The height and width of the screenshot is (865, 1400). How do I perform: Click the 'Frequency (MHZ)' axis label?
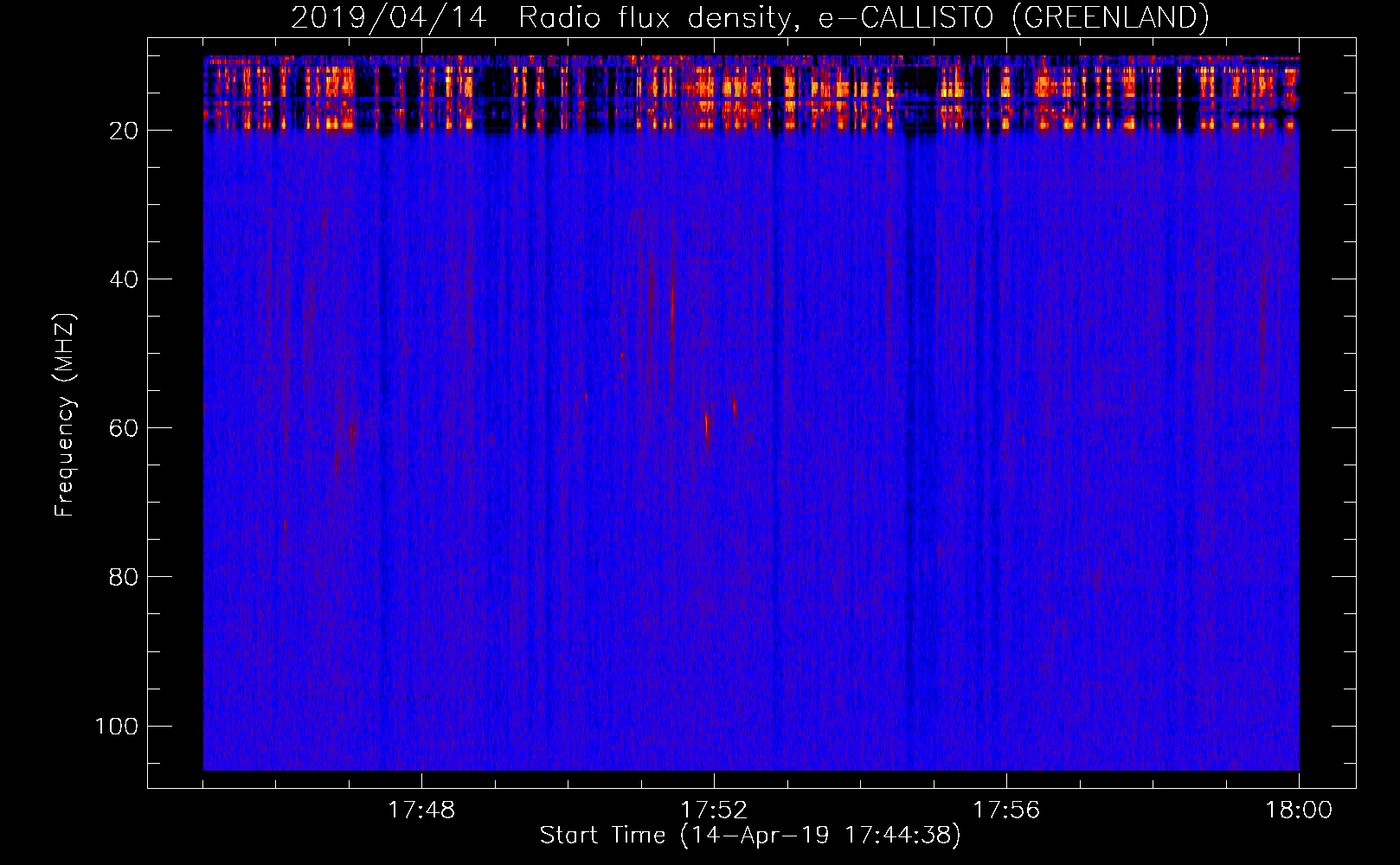pyautogui.click(x=65, y=415)
